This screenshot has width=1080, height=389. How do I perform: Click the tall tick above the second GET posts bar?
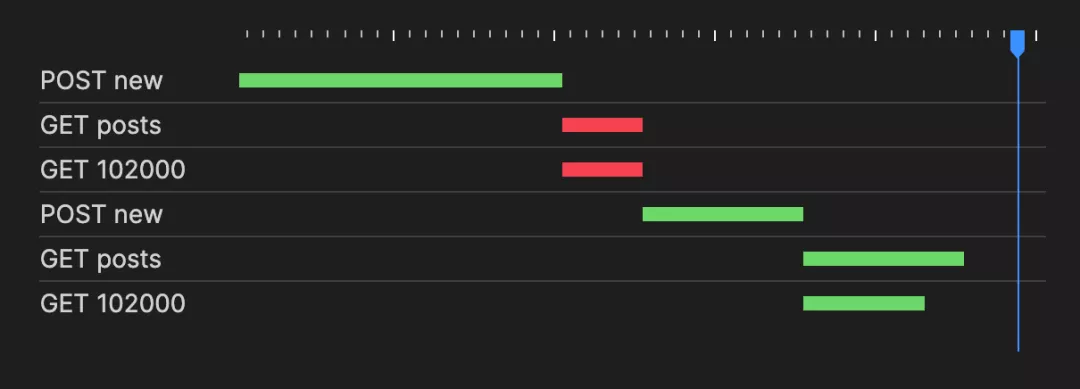[x=875, y=36]
